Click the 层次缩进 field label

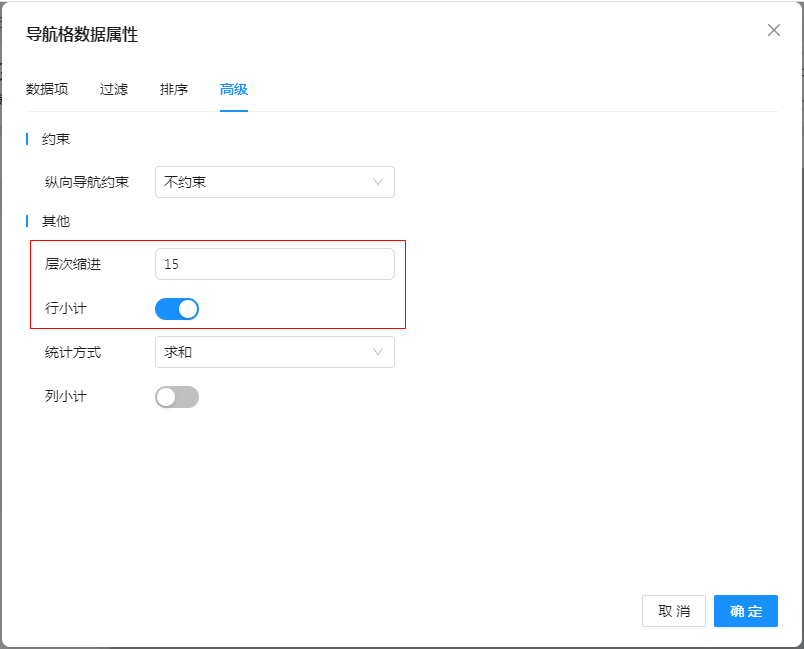point(73,264)
